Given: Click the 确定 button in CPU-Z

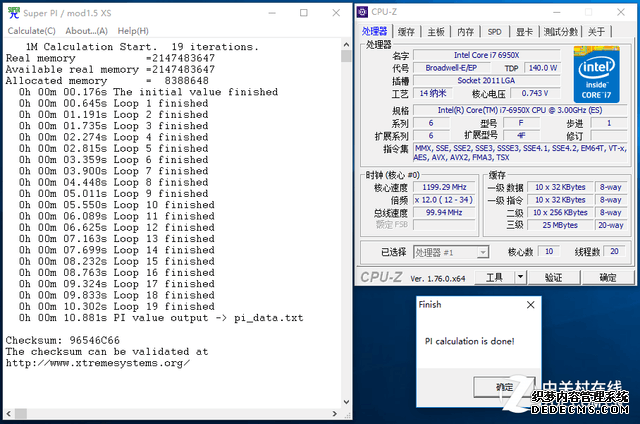Looking at the screenshot, I should [608, 277].
